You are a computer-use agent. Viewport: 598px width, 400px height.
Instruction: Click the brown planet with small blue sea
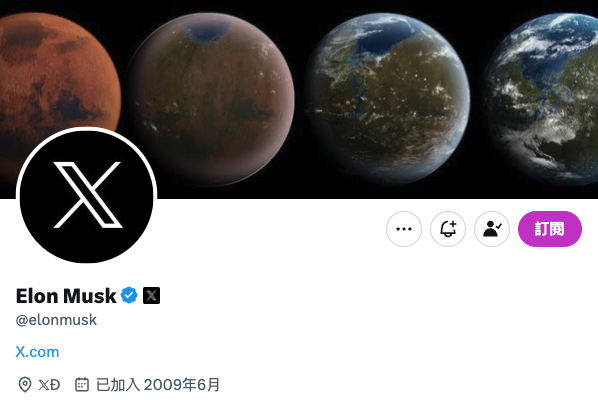click(212, 99)
